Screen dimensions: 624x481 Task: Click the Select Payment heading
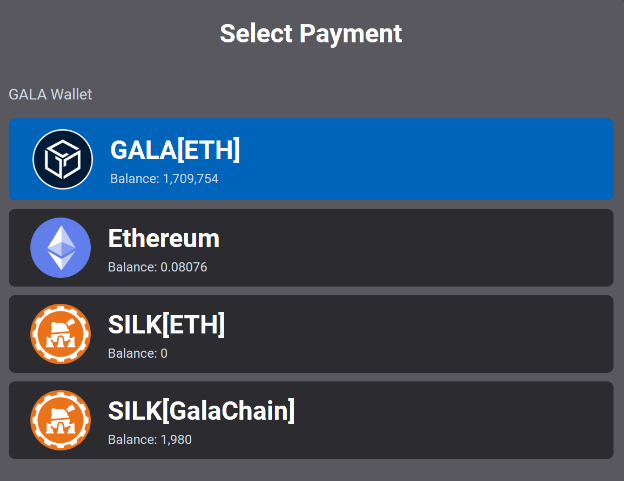pyautogui.click(x=311, y=33)
